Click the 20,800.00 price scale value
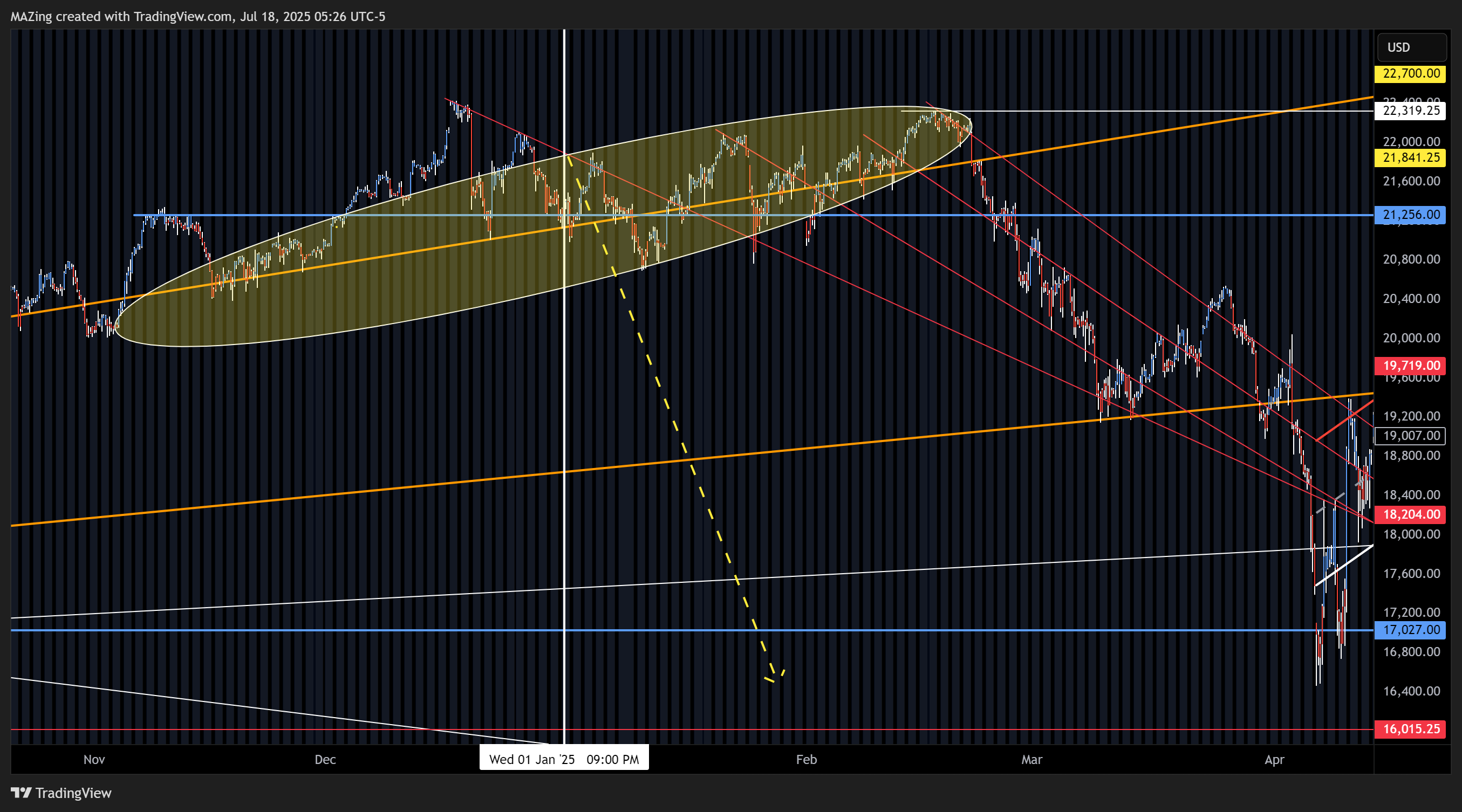1462x812 pixels. (x=1411, y=260)
